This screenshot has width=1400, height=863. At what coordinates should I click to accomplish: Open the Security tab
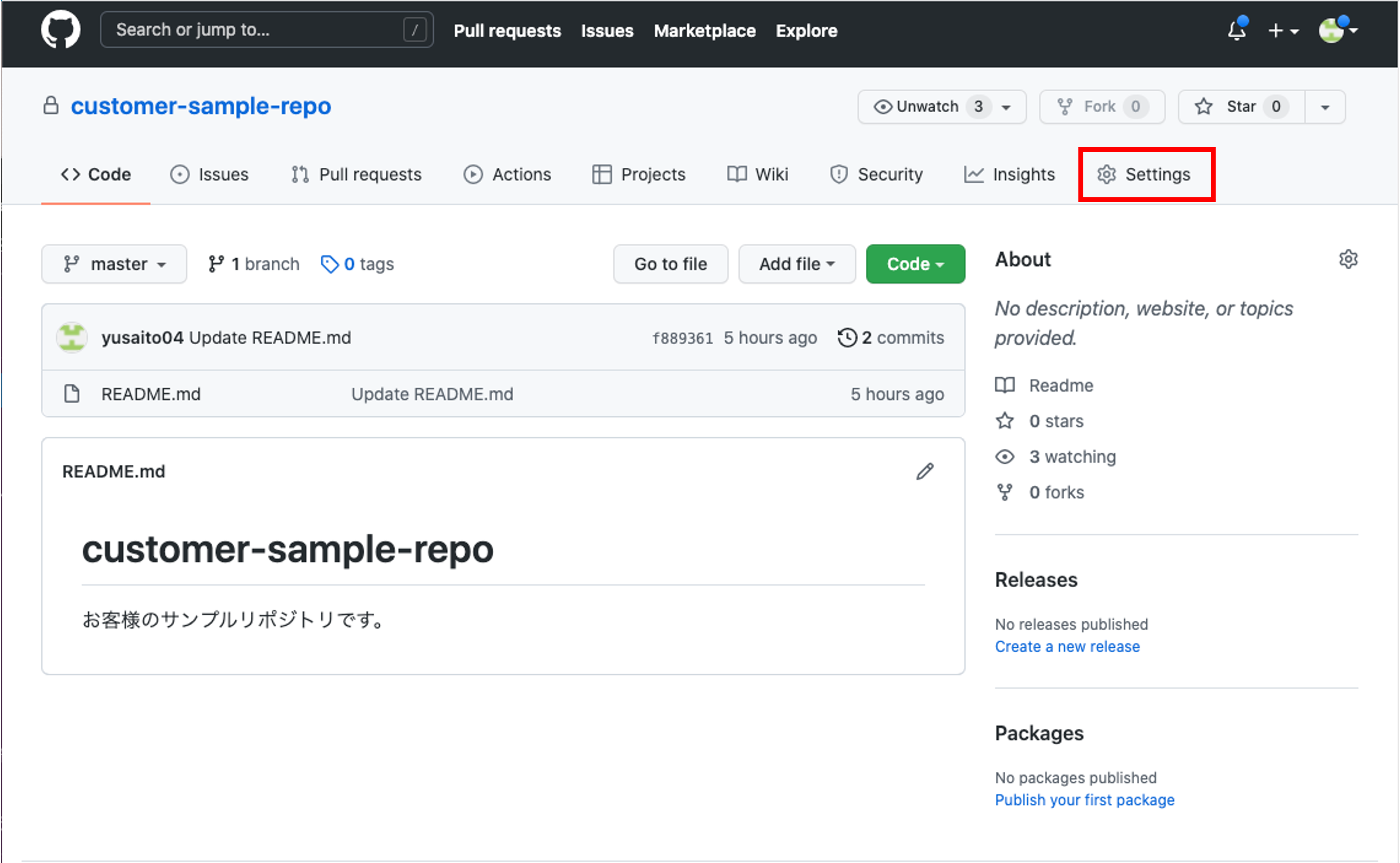876,174
